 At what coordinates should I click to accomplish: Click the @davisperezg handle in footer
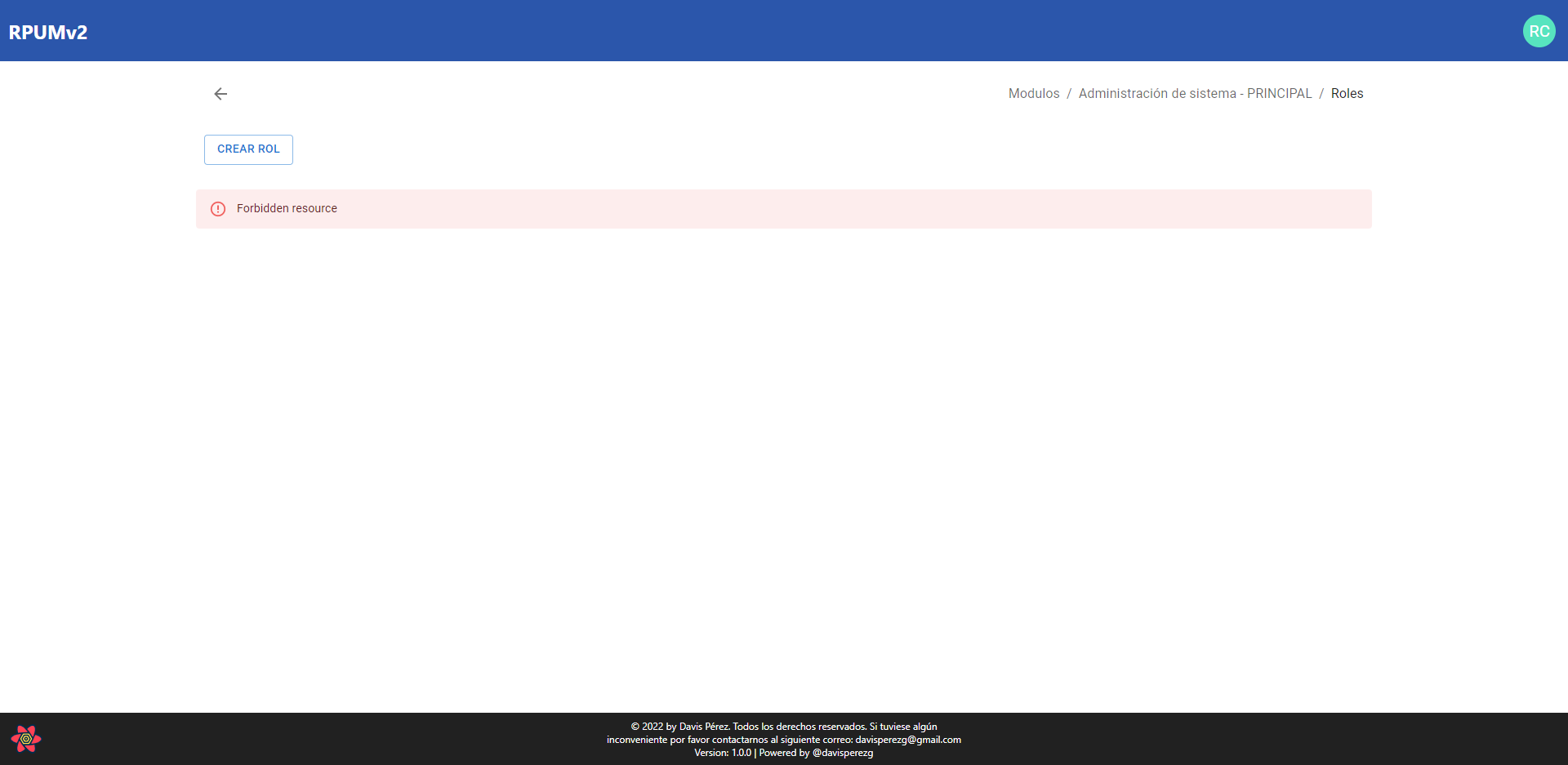pos(842,753)
